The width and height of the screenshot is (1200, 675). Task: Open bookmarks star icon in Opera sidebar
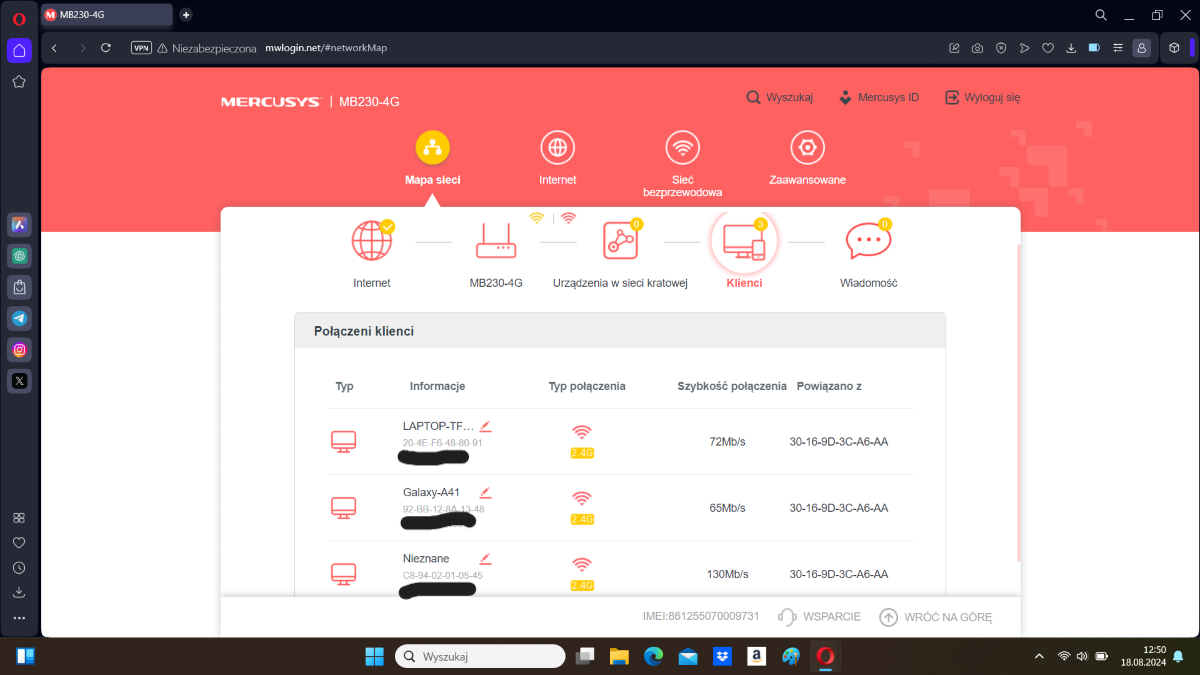(19, 82)
